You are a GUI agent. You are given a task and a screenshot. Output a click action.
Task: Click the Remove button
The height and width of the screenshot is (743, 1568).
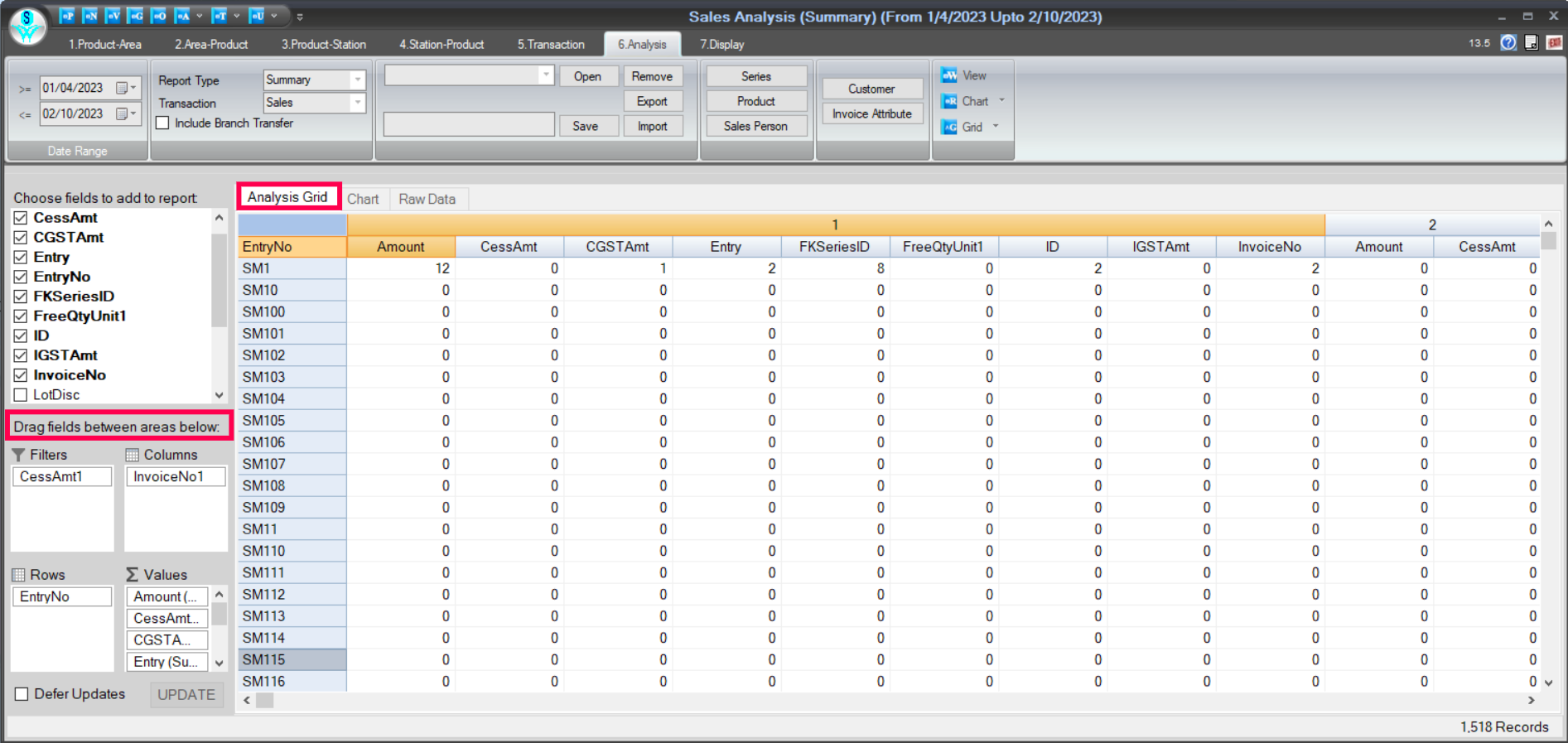point(652,76)
